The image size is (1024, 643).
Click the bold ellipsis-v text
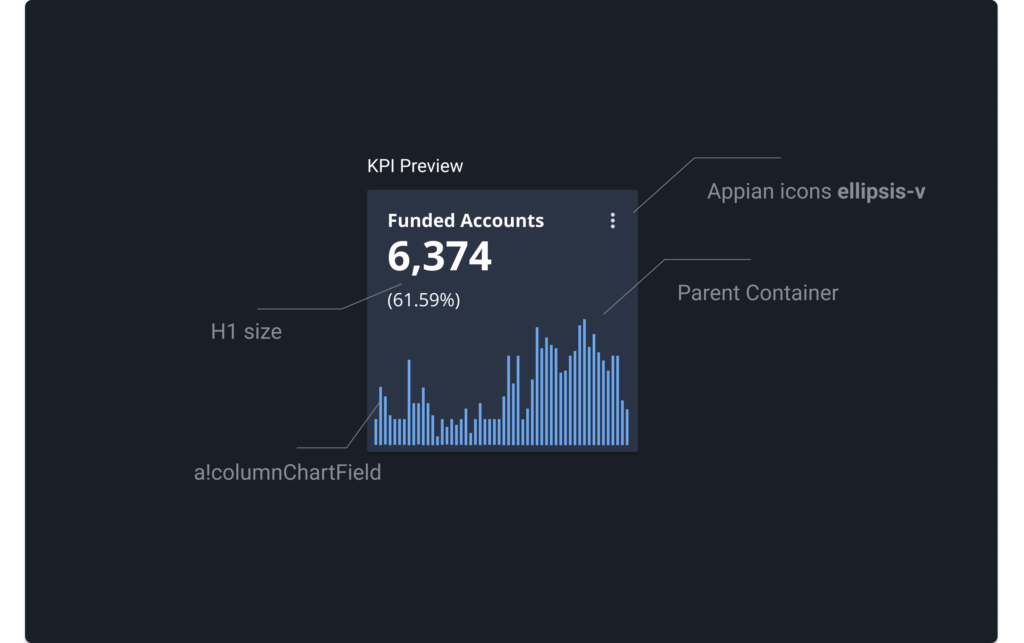coord(880,191)
